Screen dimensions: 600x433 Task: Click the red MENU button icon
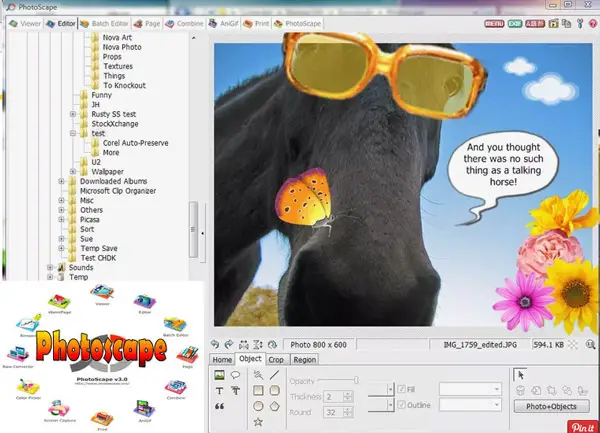point(494,23)
